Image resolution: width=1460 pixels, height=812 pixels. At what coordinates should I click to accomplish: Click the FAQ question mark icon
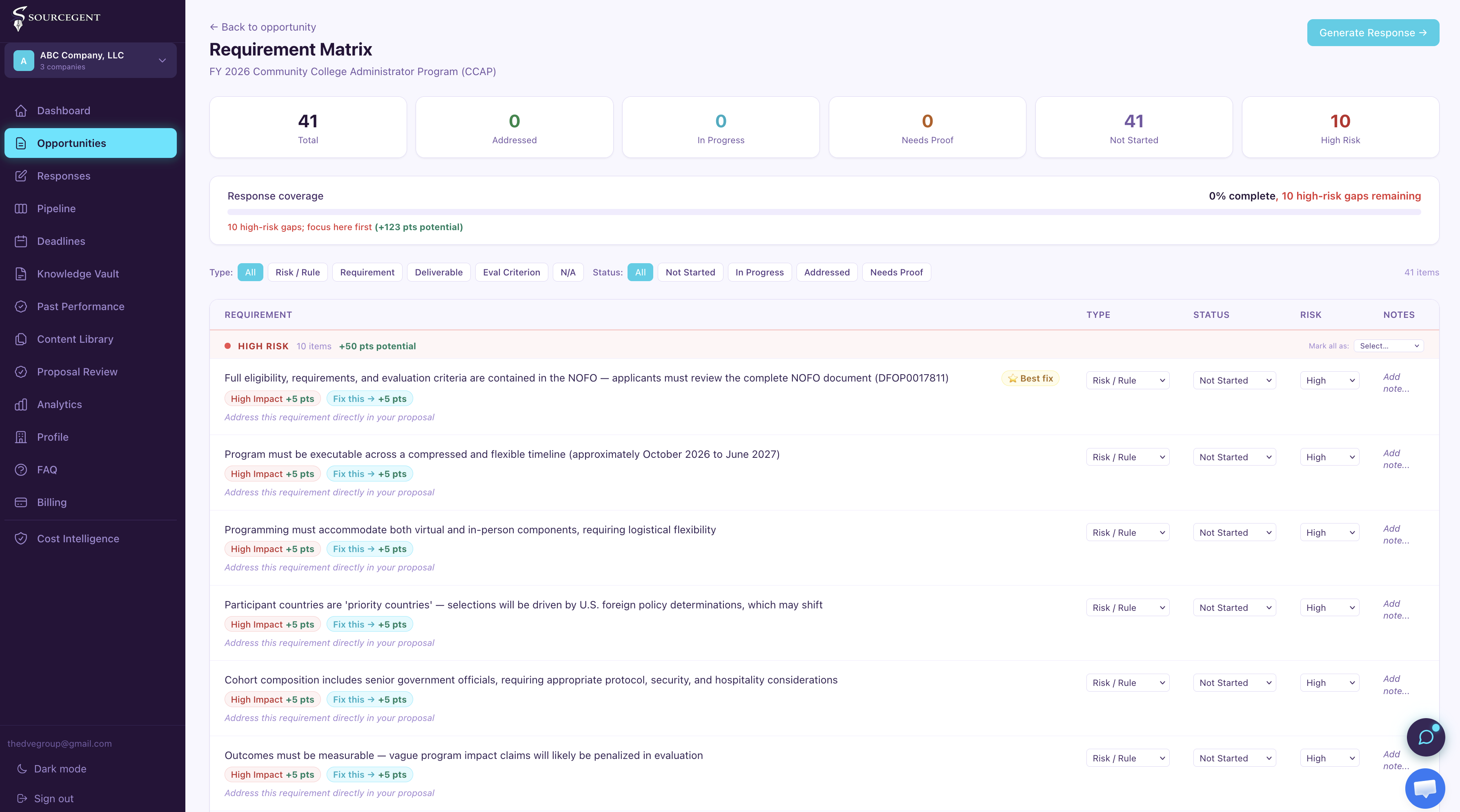21,469
